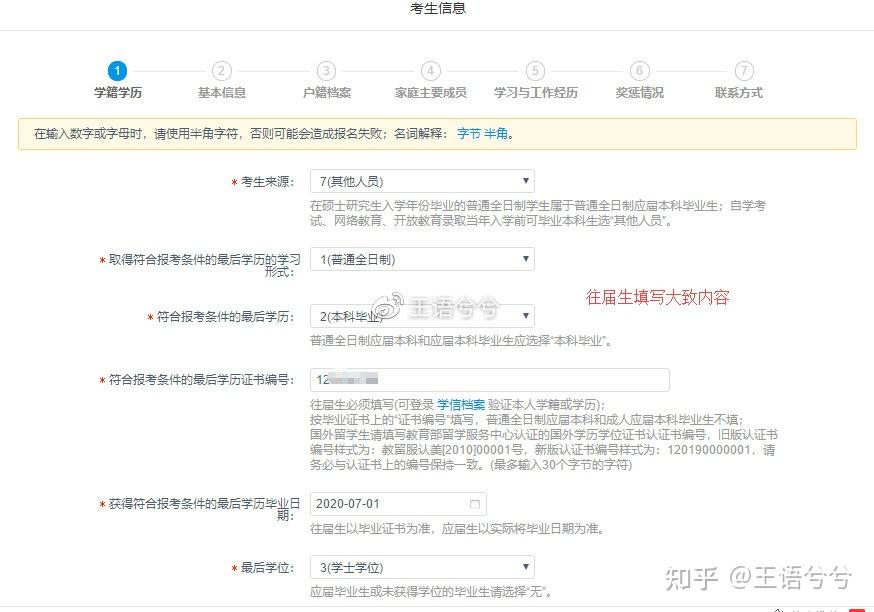Viewport: 874px width, 612px height.
Task: Click the graduation date field 2020-07-01
Action: pos(398,504)
